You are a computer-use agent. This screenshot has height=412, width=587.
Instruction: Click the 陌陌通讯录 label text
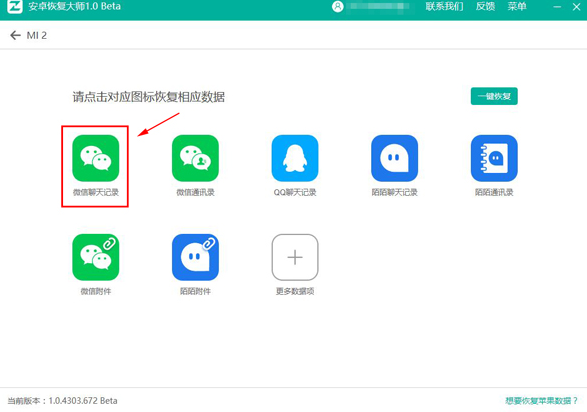[x=494, y=192]
